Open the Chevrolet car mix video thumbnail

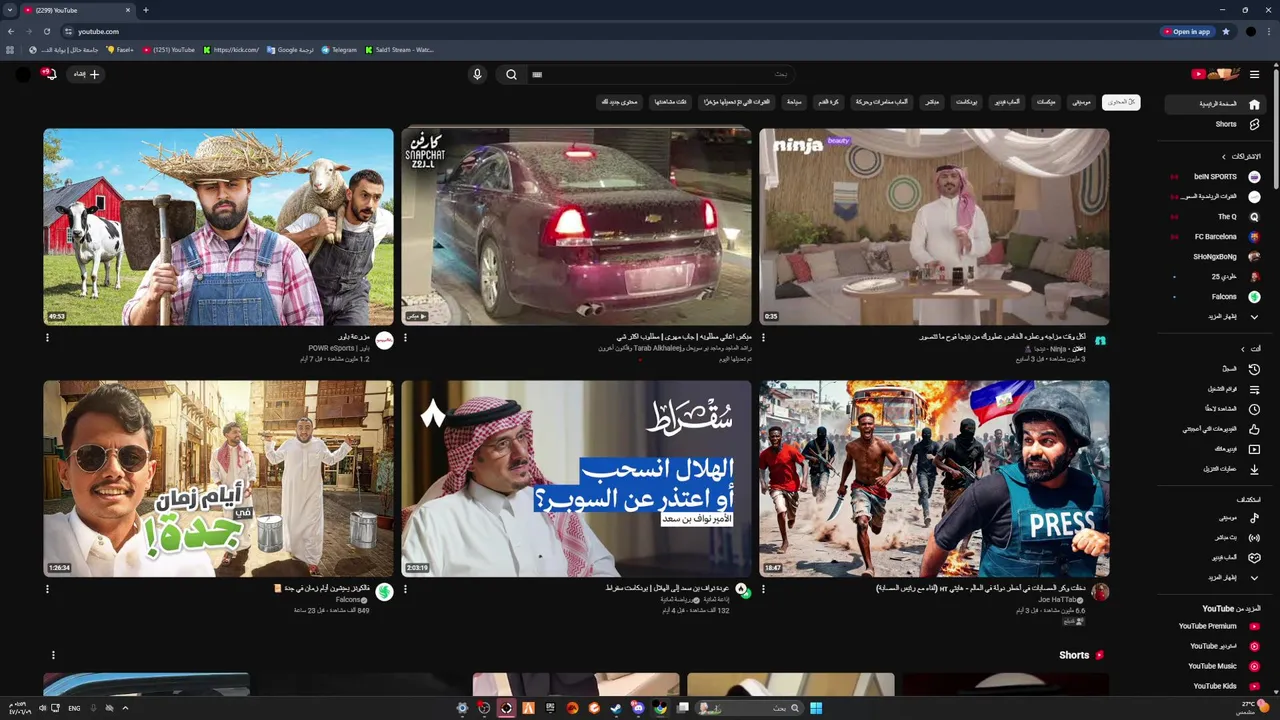(x=576, y=226)
